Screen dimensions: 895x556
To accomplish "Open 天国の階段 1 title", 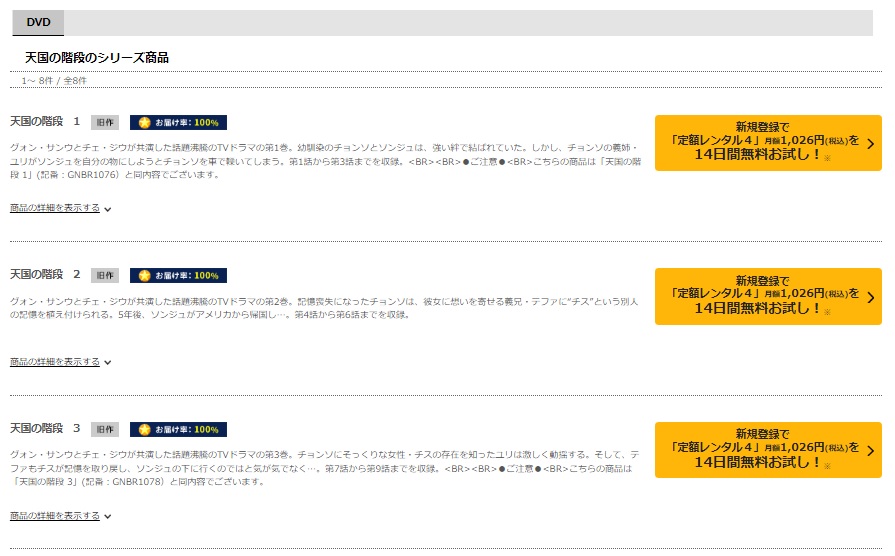I will [45, 122].
